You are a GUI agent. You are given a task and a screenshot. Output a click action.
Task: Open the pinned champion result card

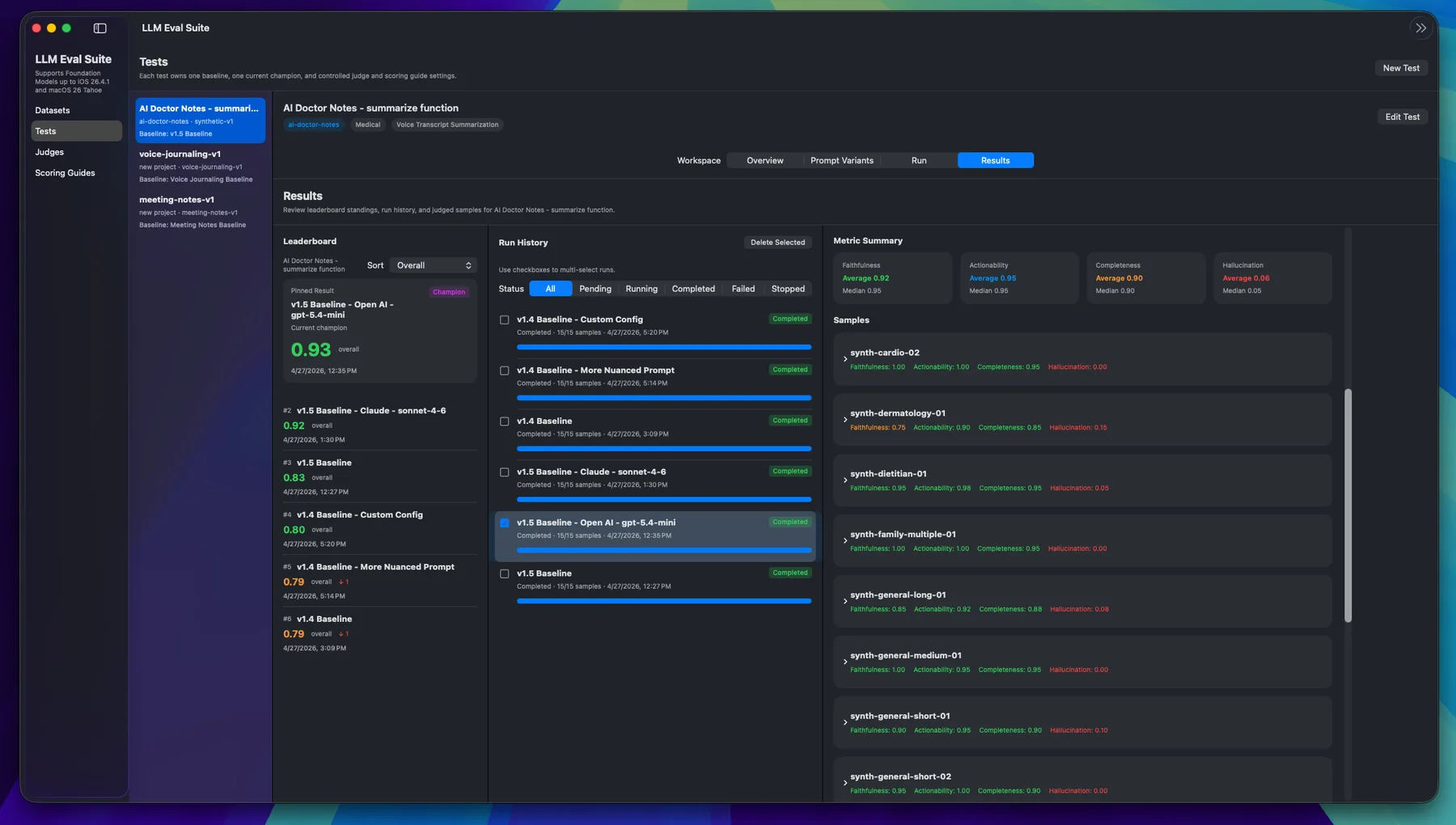point(380,332)
